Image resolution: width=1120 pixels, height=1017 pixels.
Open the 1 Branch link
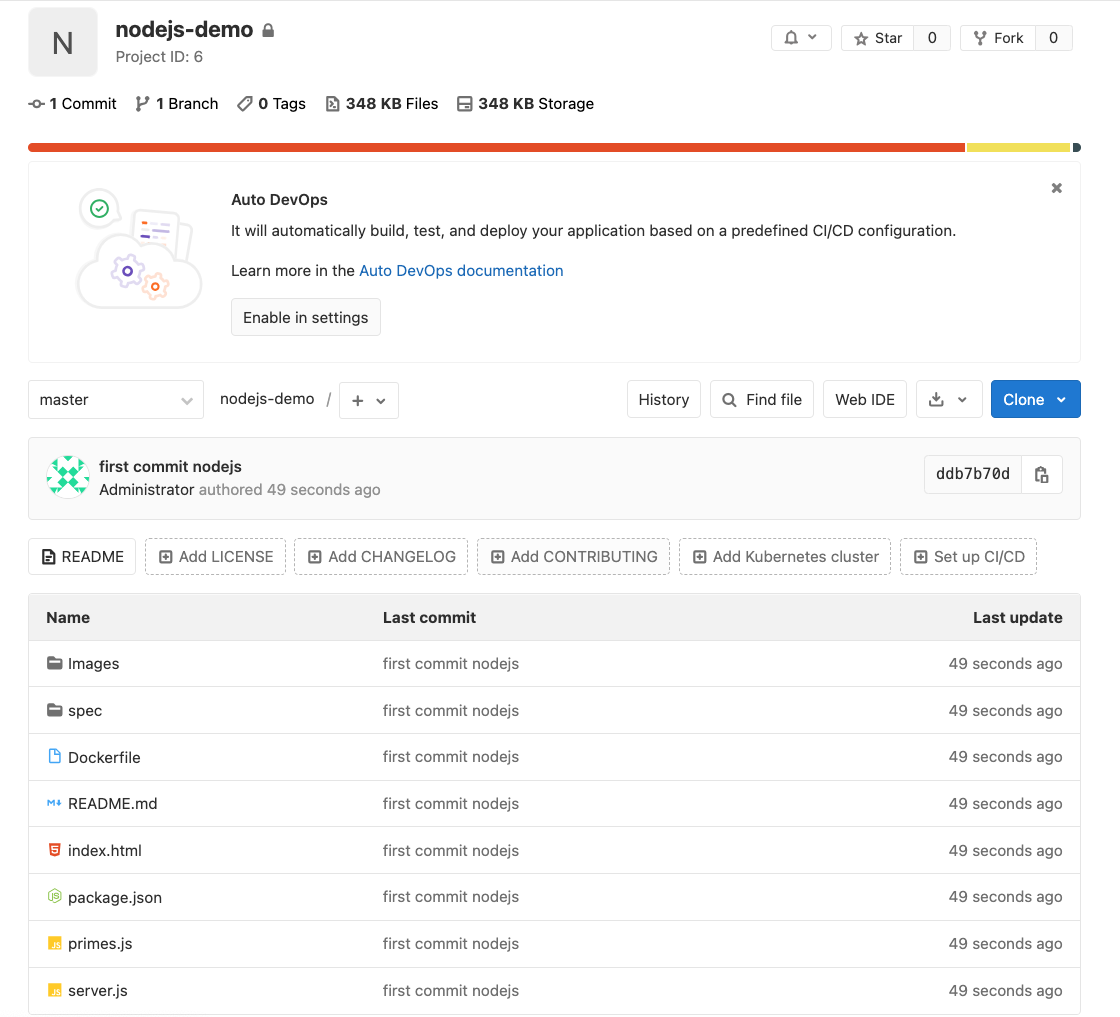176,104
